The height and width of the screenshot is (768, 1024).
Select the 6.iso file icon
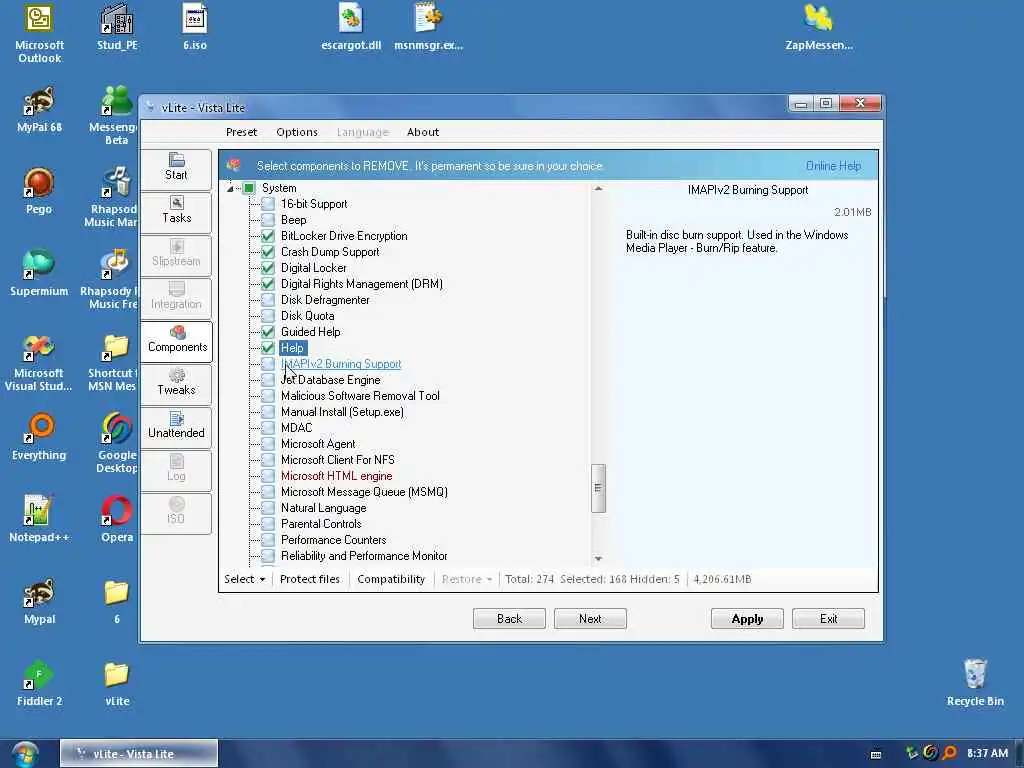point(195,27)
